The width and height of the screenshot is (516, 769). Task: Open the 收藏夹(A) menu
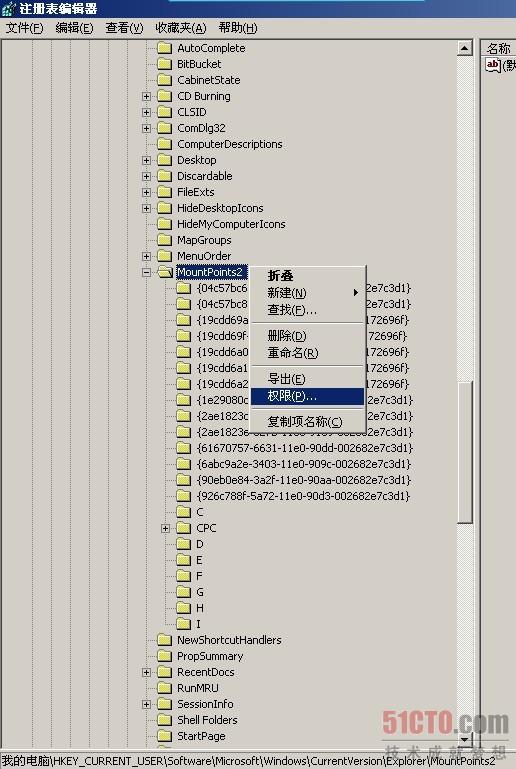pos(181,28)
